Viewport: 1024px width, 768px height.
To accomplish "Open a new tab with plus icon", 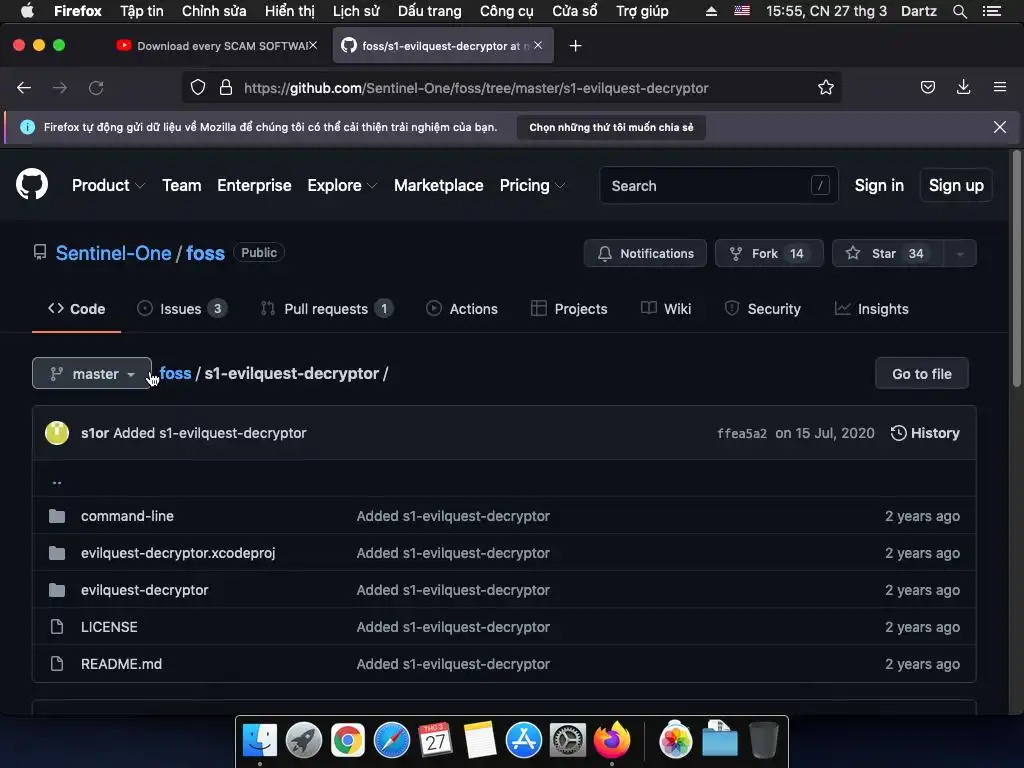I will coord(575,46).
